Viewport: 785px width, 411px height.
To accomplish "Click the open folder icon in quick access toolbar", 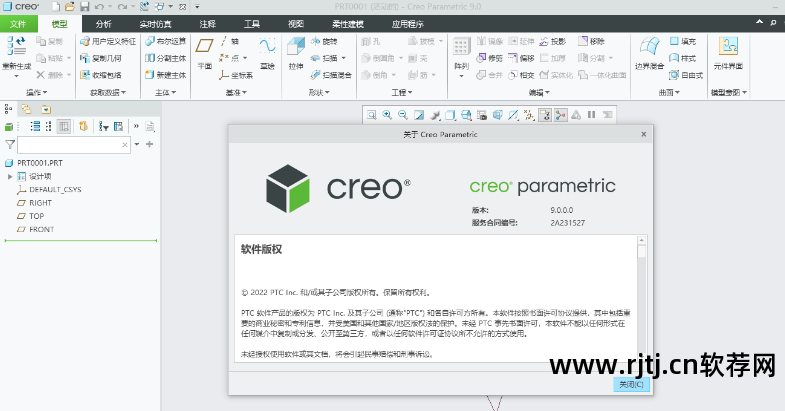I will (70, 7).
